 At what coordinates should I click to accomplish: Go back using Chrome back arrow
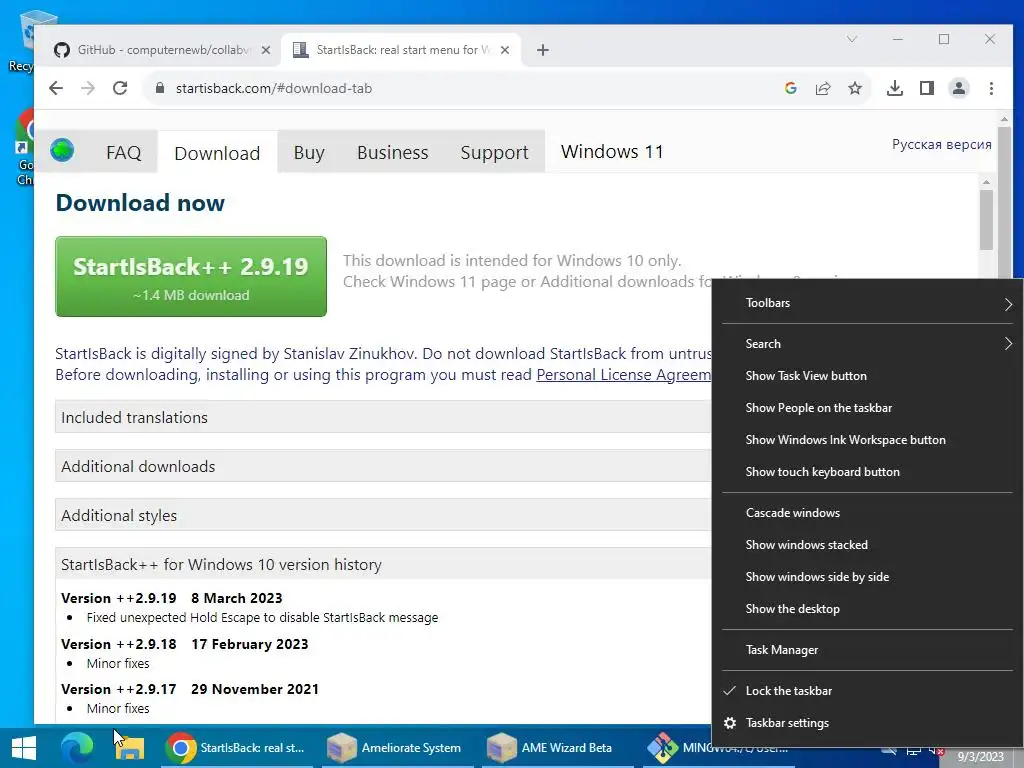[56, 88]
